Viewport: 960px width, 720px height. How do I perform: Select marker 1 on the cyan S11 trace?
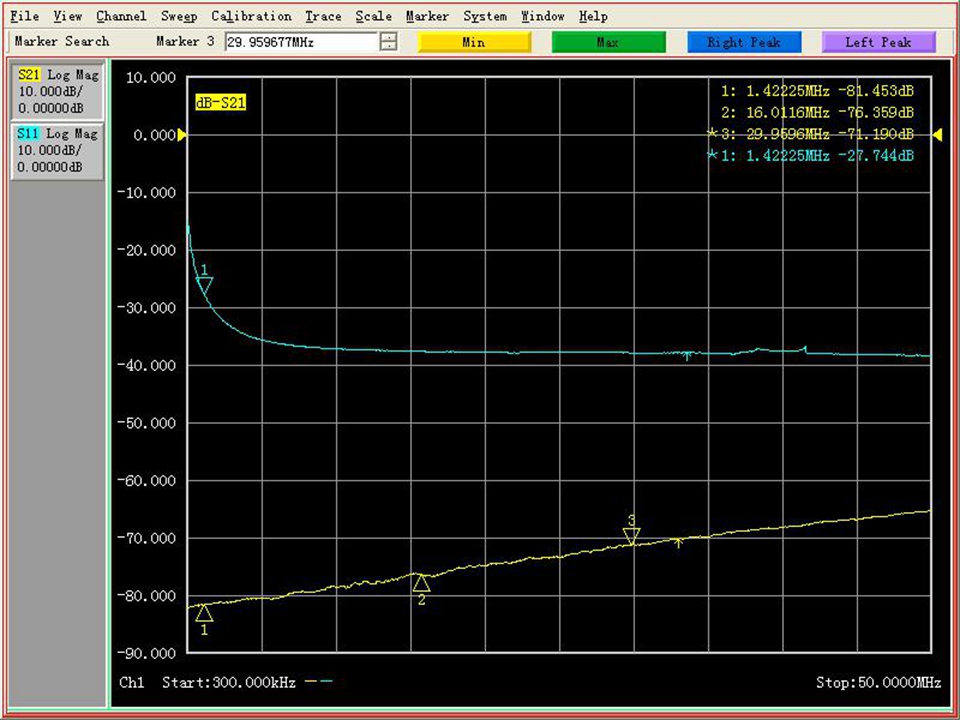click(x=204, y=285)
